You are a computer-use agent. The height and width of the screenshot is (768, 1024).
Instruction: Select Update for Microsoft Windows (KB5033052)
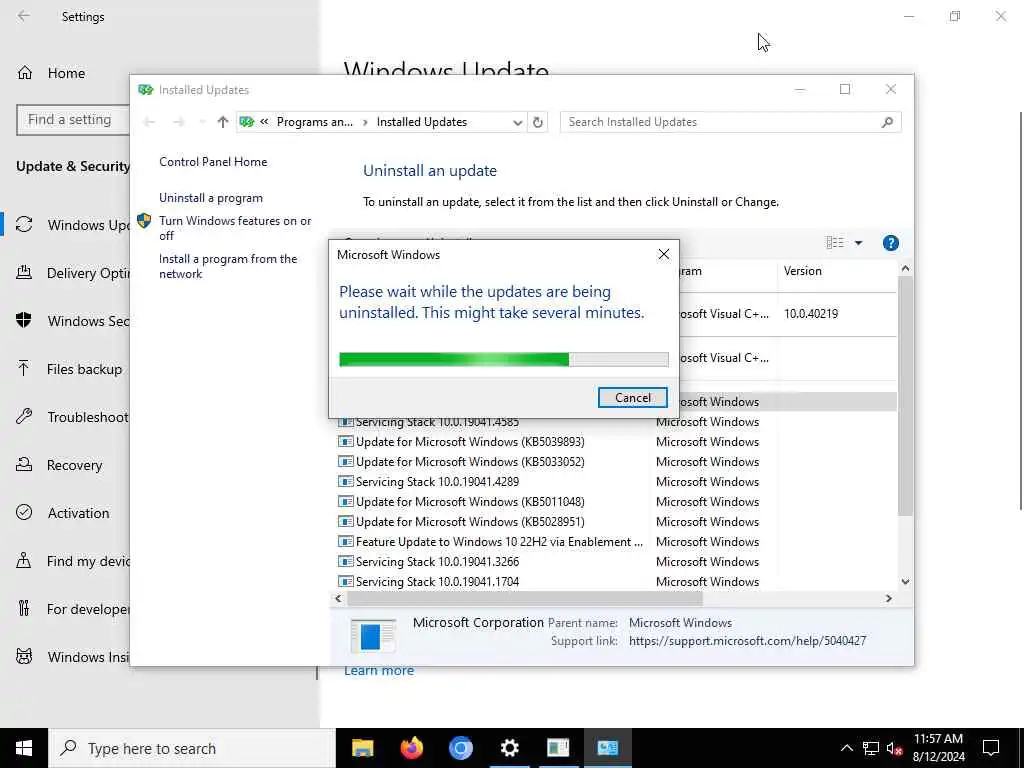tap(470, 462)
